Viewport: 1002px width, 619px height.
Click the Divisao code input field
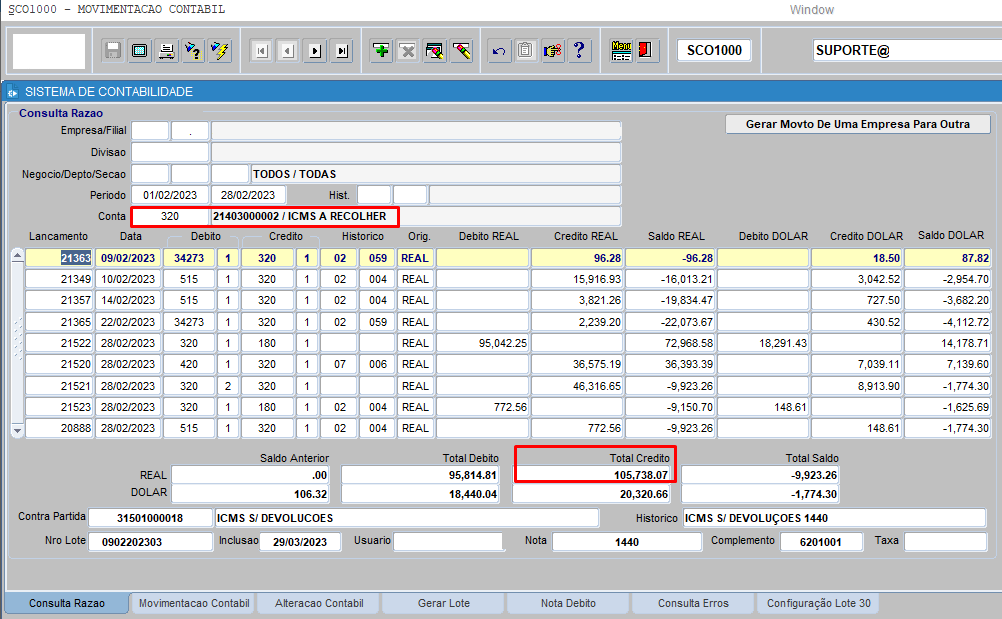[169, 152]
